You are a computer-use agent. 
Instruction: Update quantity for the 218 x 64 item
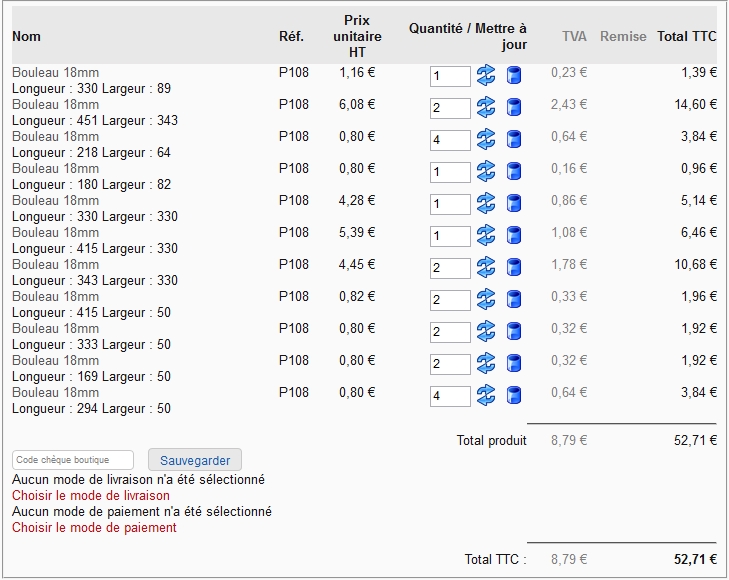486,139
